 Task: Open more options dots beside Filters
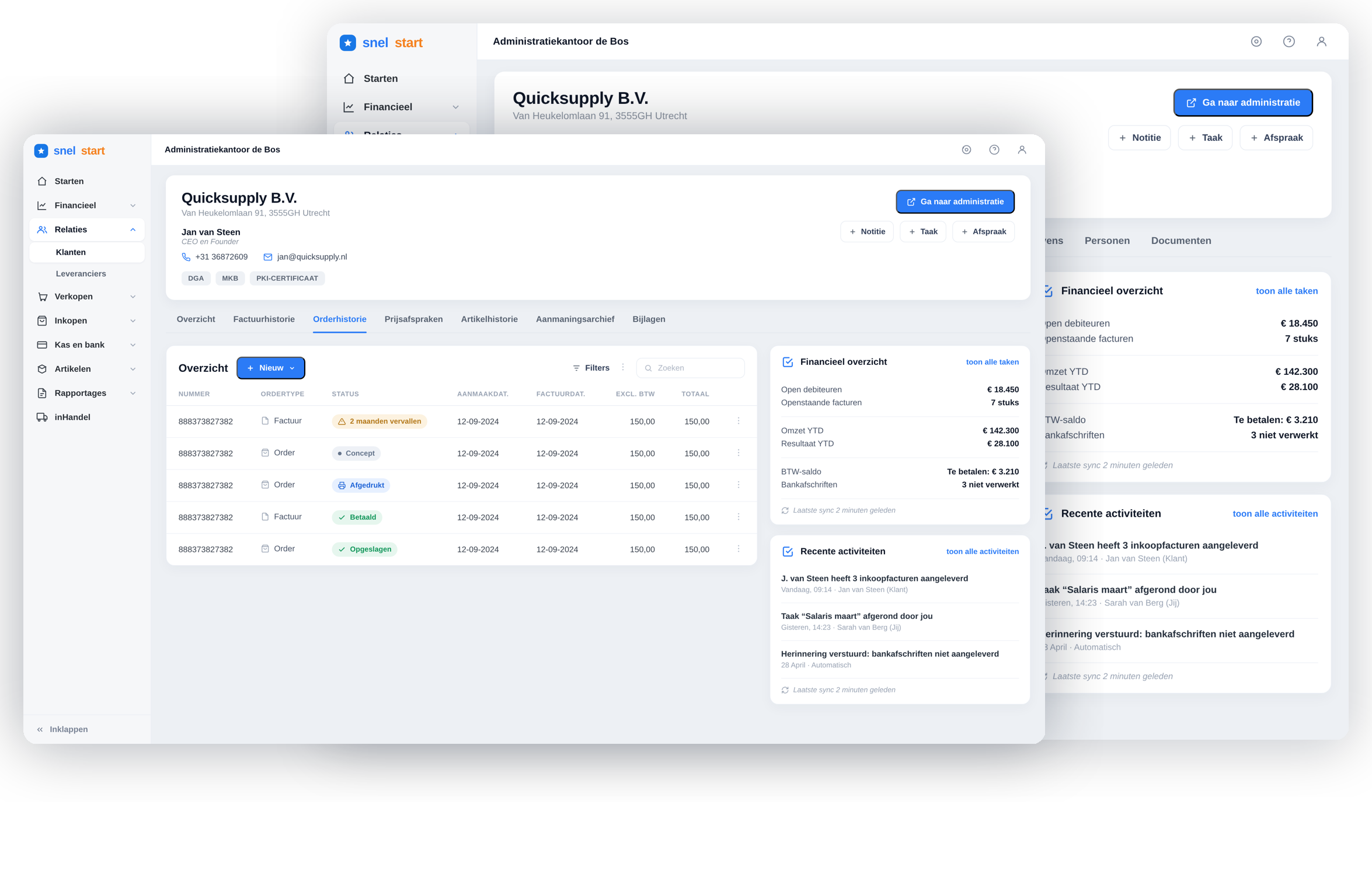(623, 367)
